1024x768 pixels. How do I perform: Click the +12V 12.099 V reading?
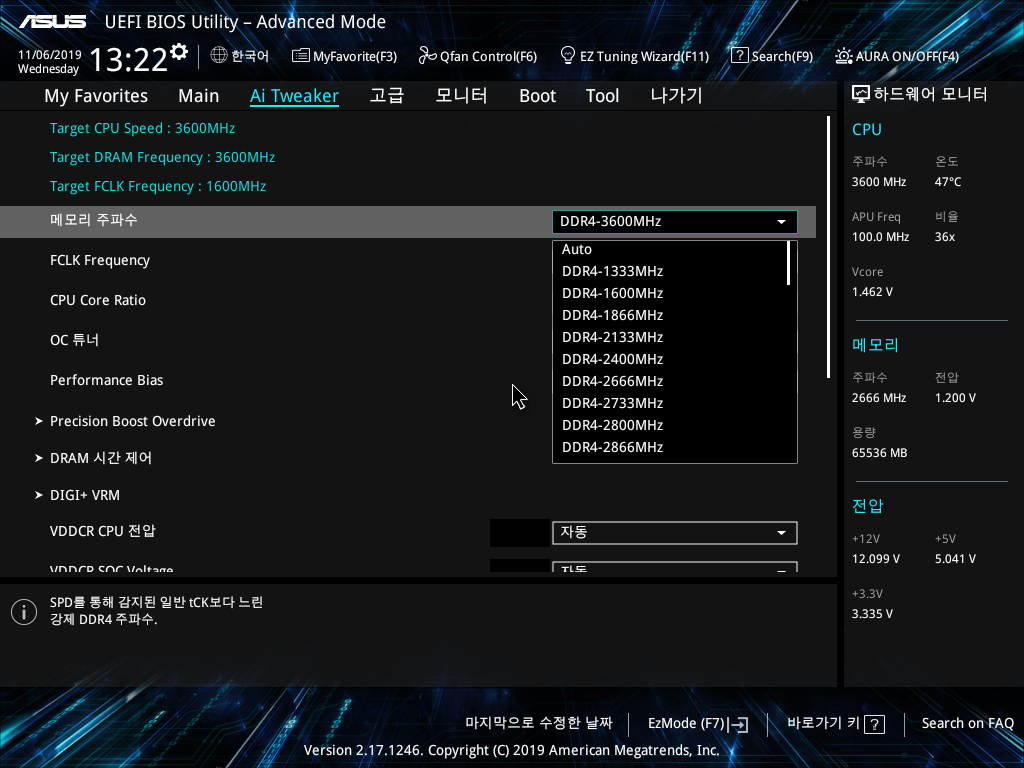(x=876, y=559)
